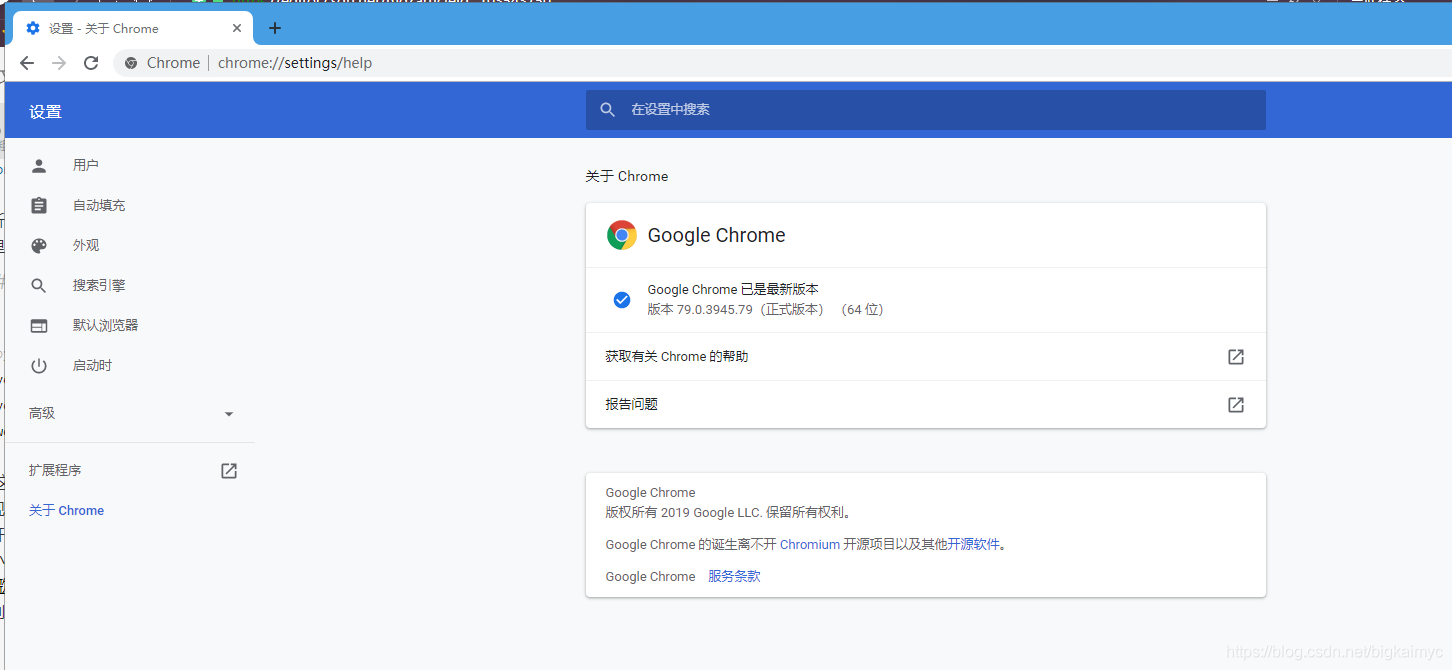This screenshot has width=1452, height=670.
Task: Click the browser window icon beside 默认浏览器
Action: point(39,325)
